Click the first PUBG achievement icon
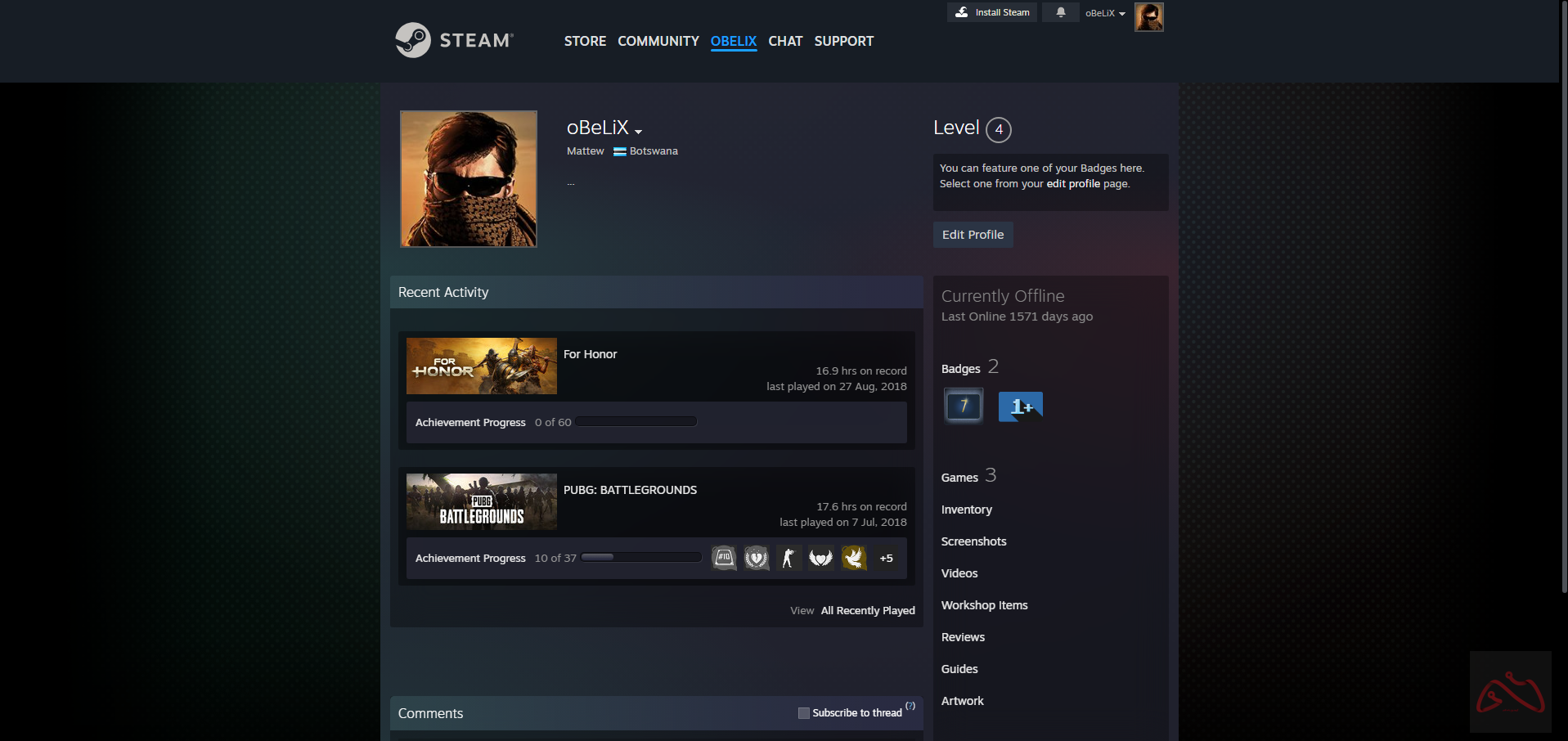The height and width of the screenshot is (741, 1568). tap(724, 559)
